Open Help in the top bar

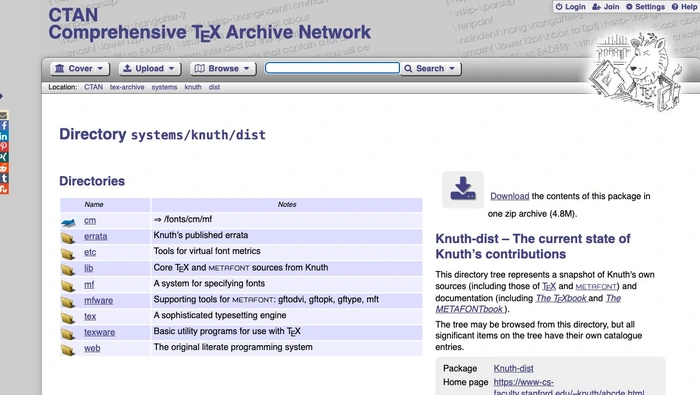tap(684, 7)
